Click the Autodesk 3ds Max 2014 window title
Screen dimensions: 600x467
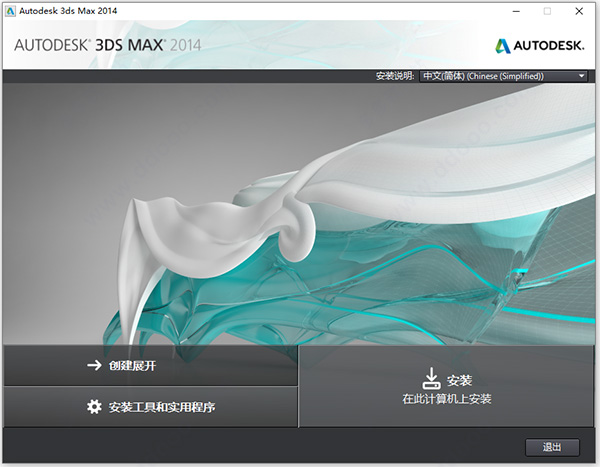68,11
